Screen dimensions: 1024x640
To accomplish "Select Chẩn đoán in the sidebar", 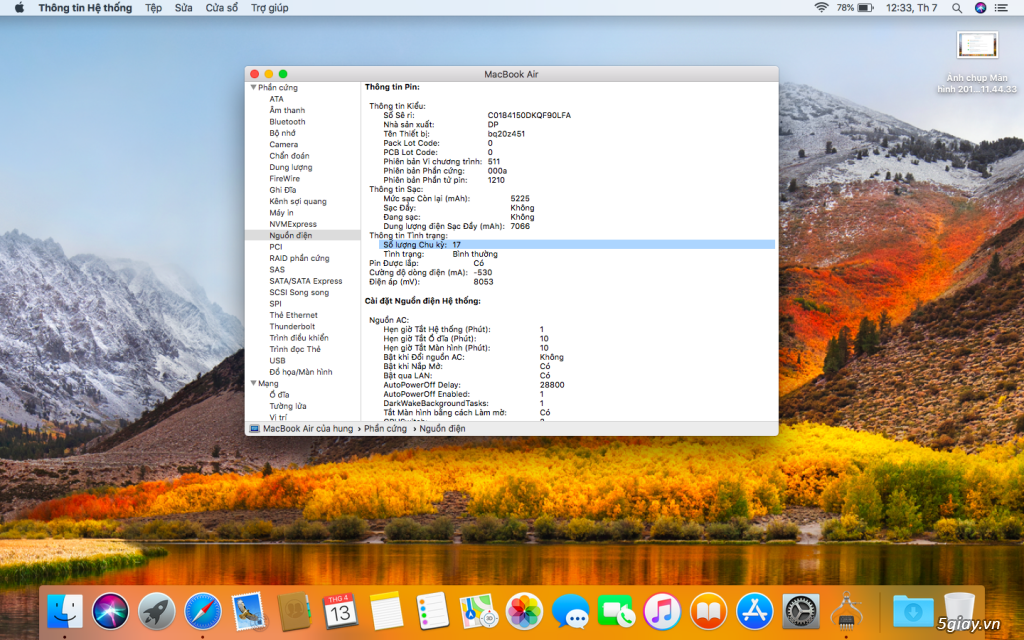I will tap(289, 156).
